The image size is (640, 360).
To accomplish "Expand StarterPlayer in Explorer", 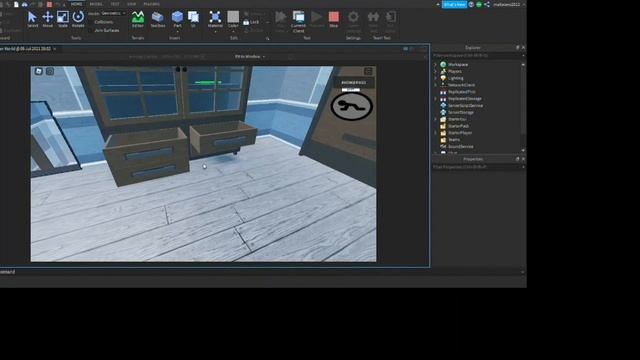I will 436,133.
